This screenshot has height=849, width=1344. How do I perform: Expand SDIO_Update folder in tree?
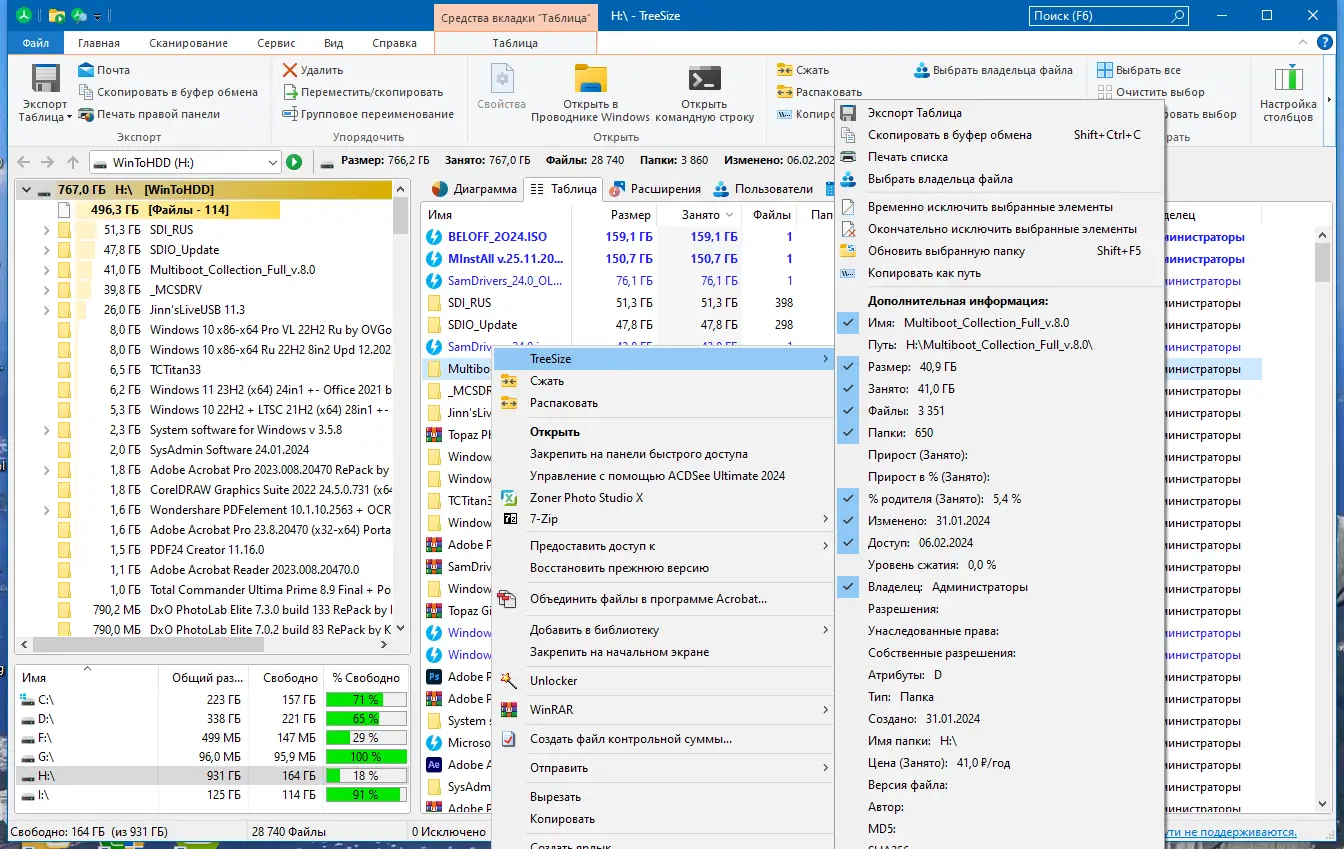[47, 250]
